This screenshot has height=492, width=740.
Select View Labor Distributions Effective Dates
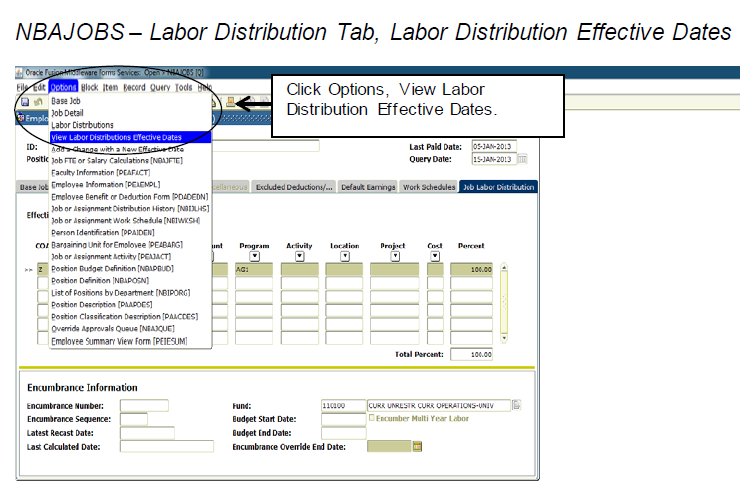116,136
